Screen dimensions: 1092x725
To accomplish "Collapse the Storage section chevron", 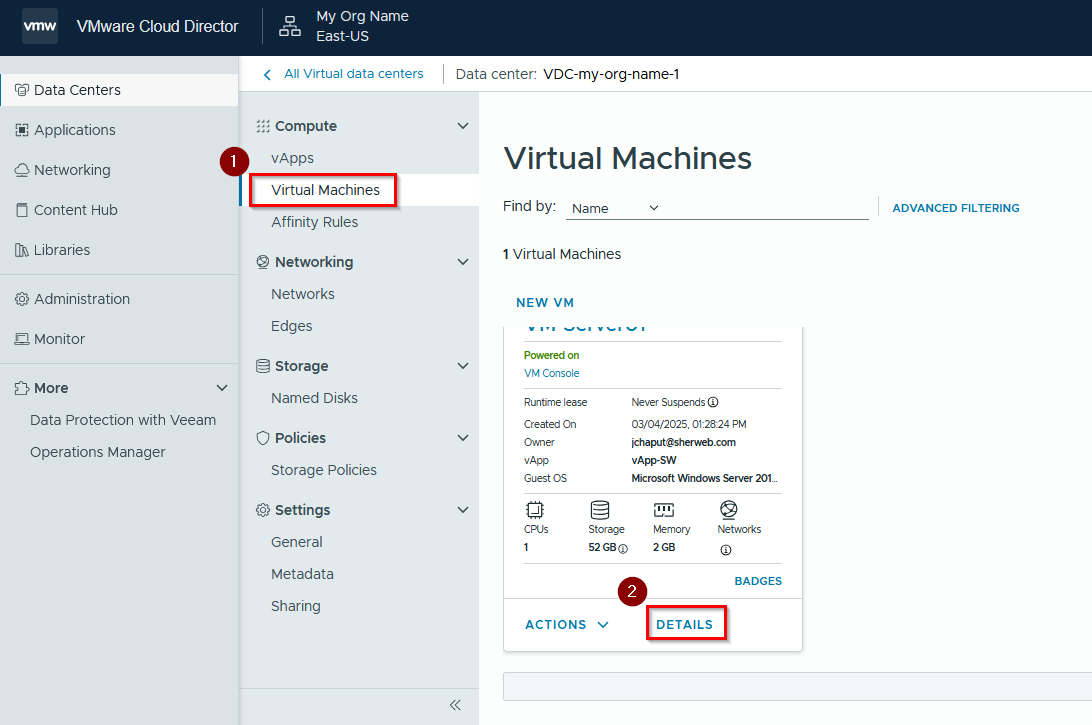I will [x=462, y=366].
